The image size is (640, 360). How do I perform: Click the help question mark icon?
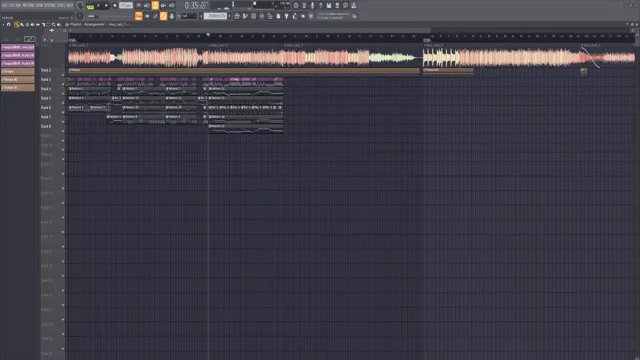click(x=320, y=5)
